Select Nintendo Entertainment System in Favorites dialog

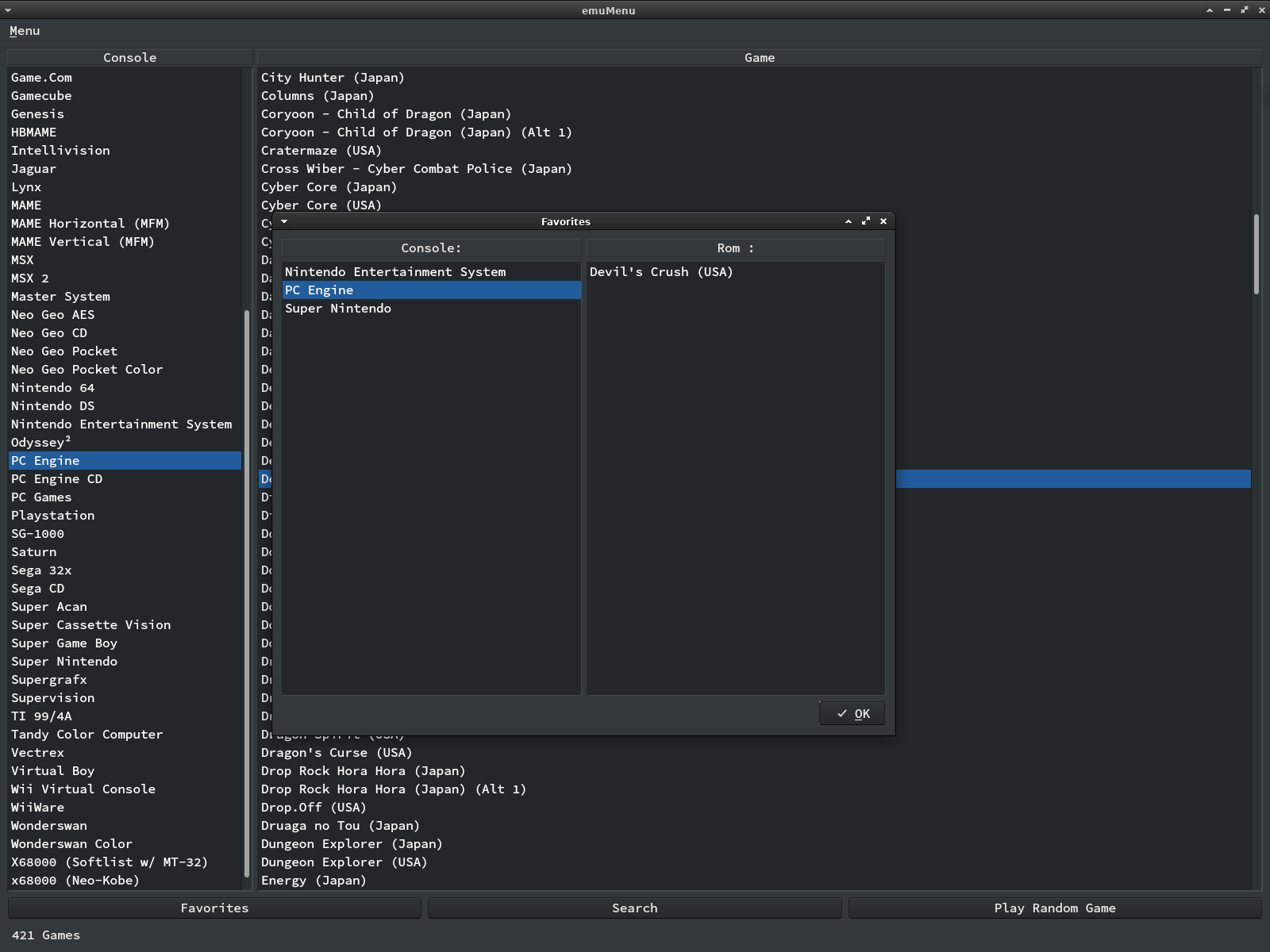coord(432,272)
